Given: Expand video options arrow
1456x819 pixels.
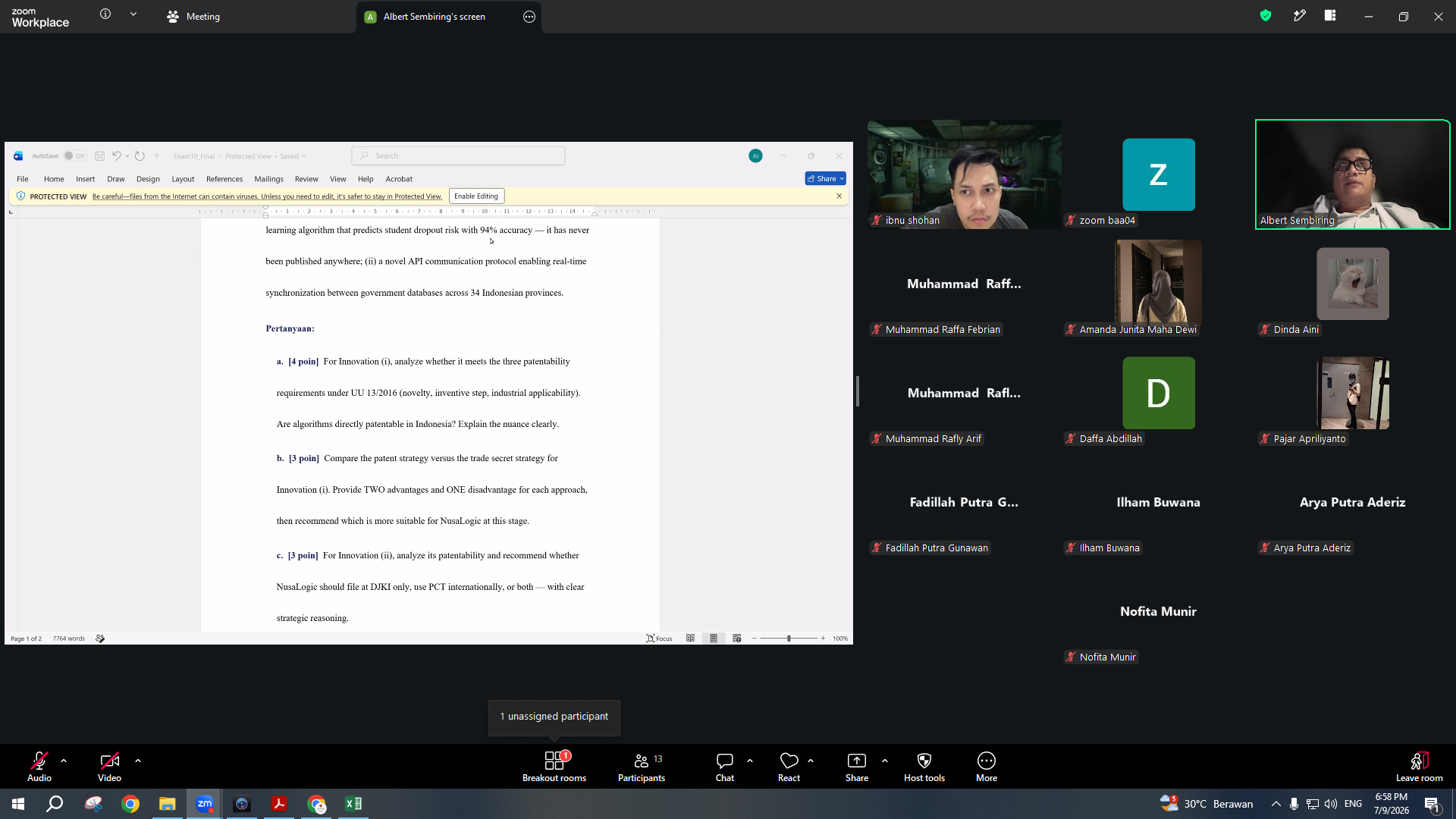Looking at the screenshot, I should click(x=138, y=760).
